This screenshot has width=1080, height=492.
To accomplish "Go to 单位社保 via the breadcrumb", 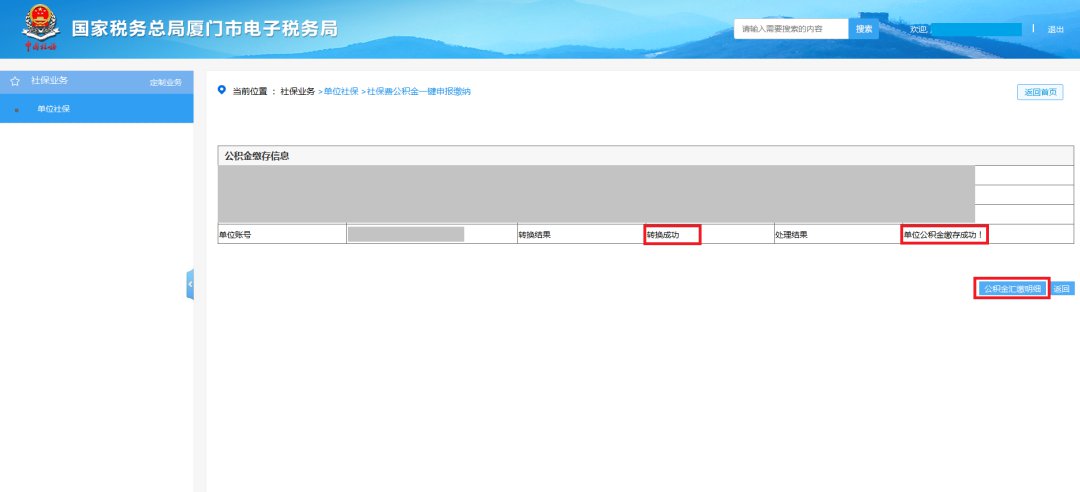I will (x=340, y=91).
